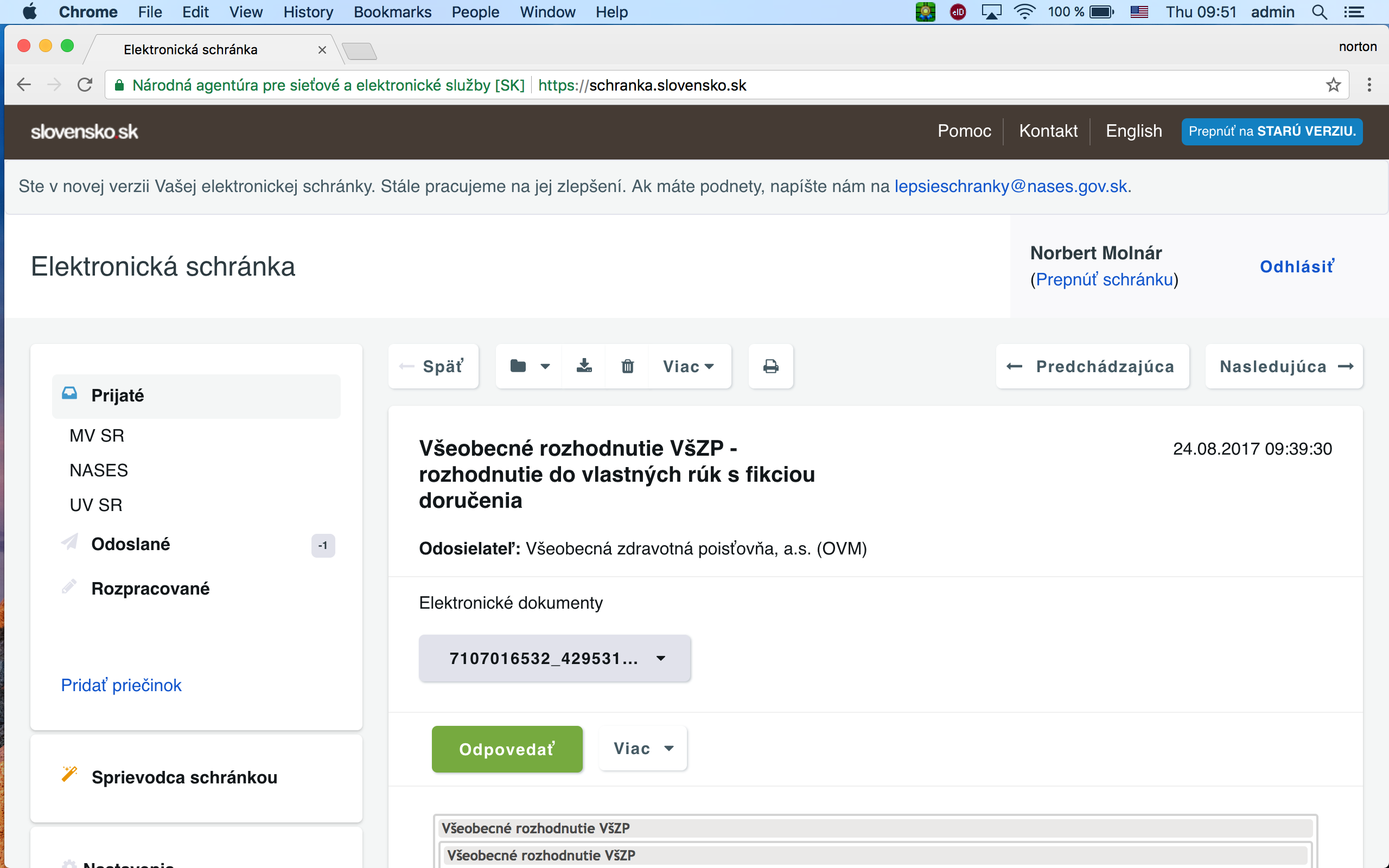Click the Pridať priečinok link
The height and width of the screenshot is (868, 1389).
(x=121, y=685)
